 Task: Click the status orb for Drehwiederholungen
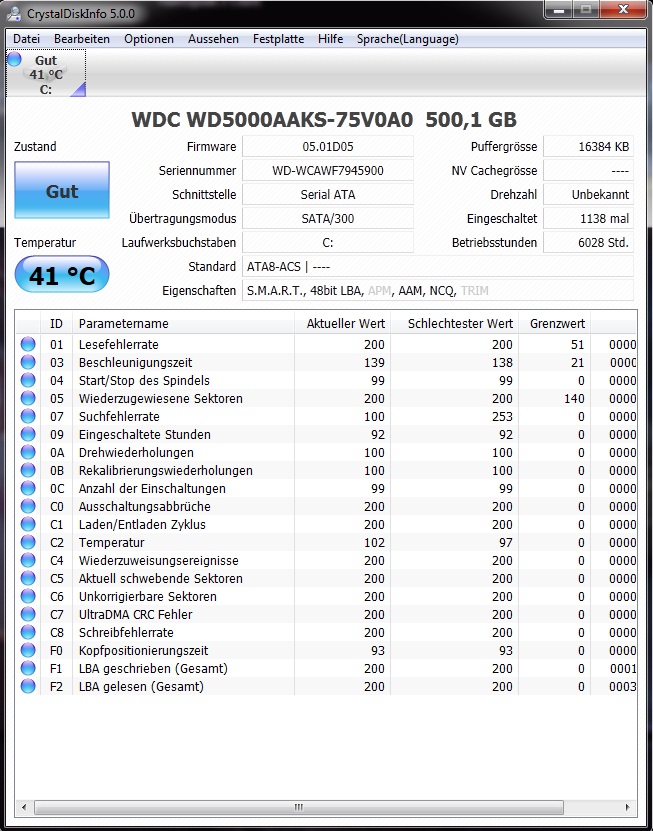coord(28,453)
